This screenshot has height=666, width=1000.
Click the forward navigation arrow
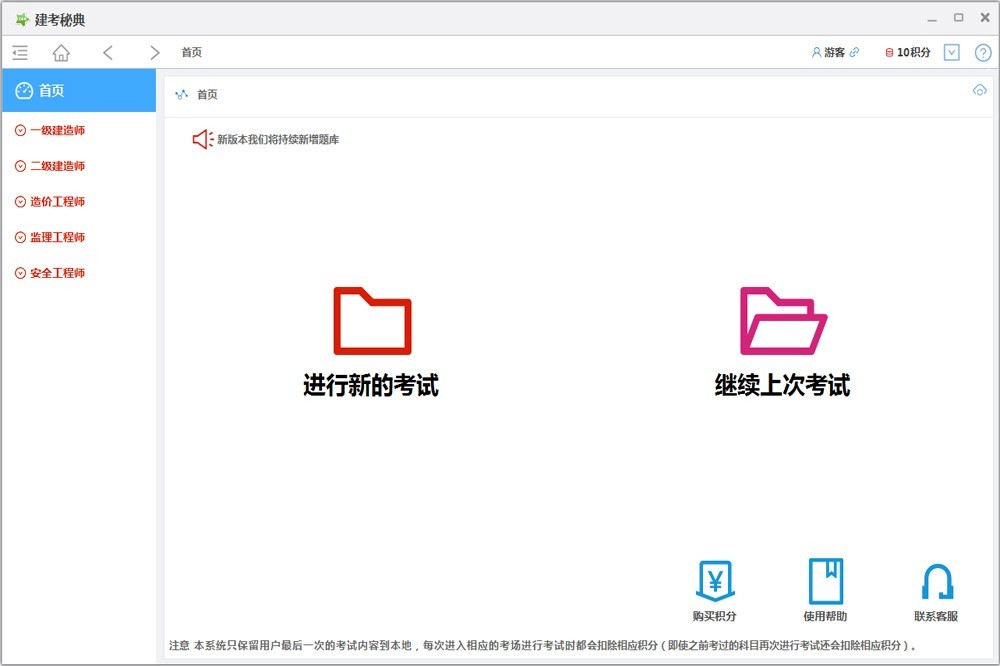(154, 52)
